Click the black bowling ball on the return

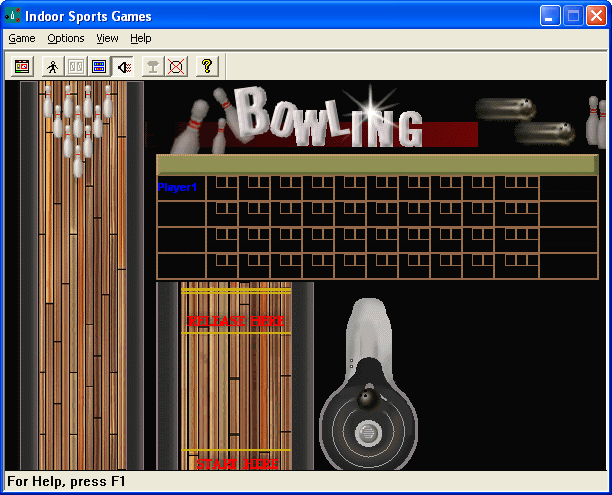(367, 400)
